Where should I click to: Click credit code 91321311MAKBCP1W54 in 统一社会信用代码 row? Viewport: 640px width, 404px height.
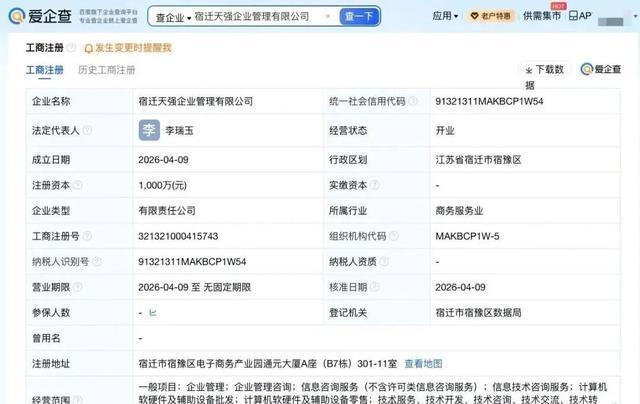pos(489,101)
